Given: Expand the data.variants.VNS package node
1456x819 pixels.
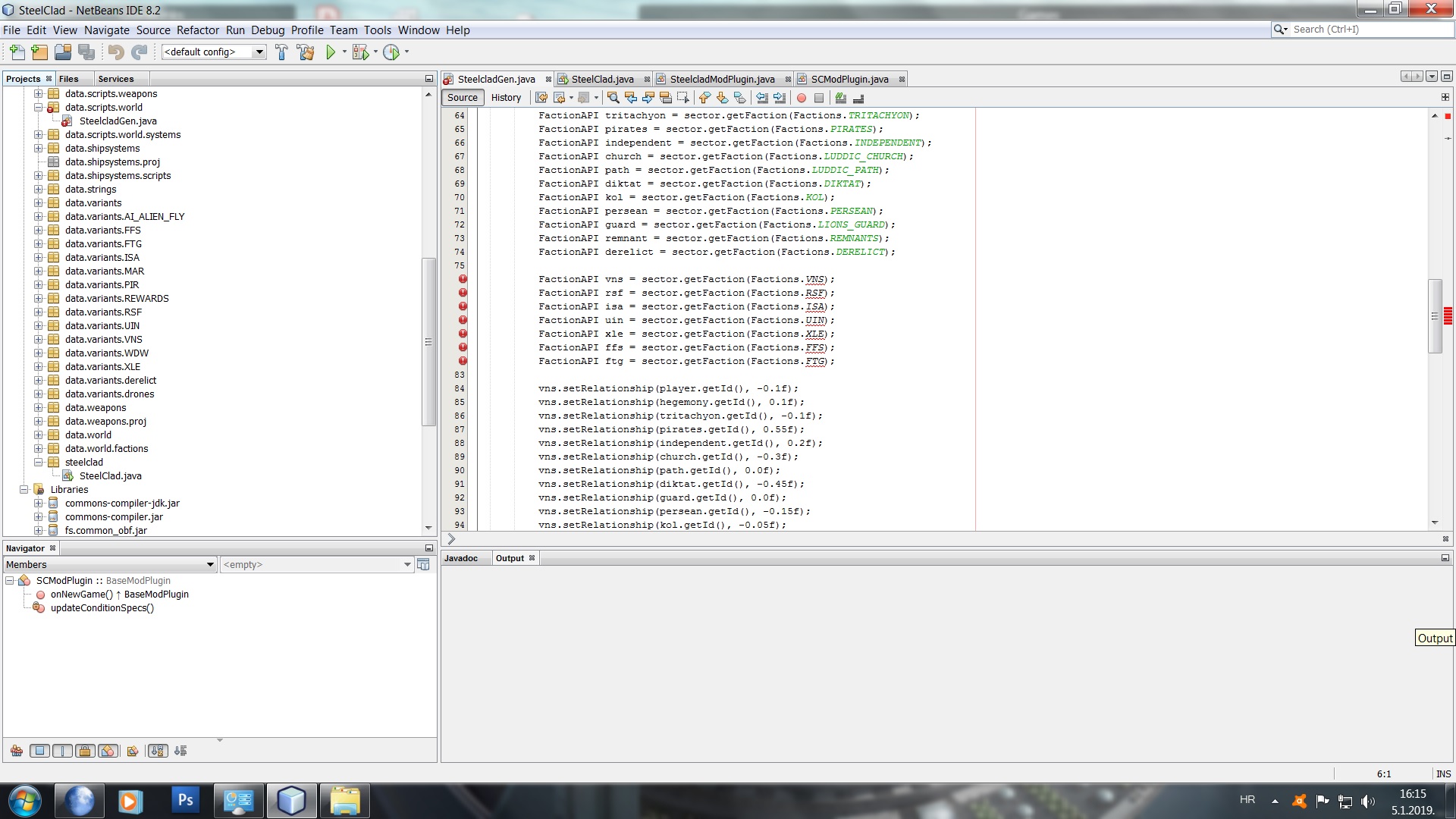Looking at the screenshot, I should (38, 340).
